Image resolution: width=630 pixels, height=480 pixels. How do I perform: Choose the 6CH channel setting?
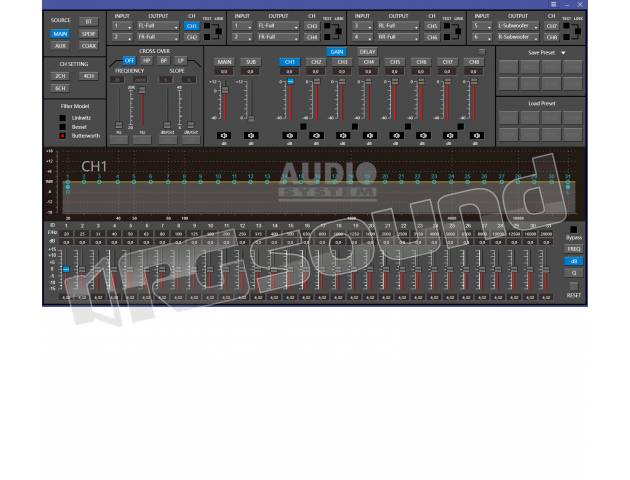[60, 88]
